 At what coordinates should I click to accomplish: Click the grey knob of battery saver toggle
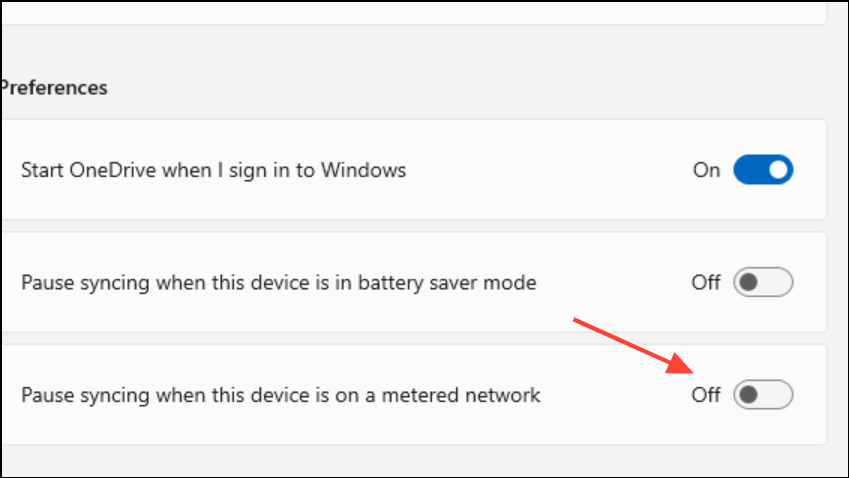749,283
